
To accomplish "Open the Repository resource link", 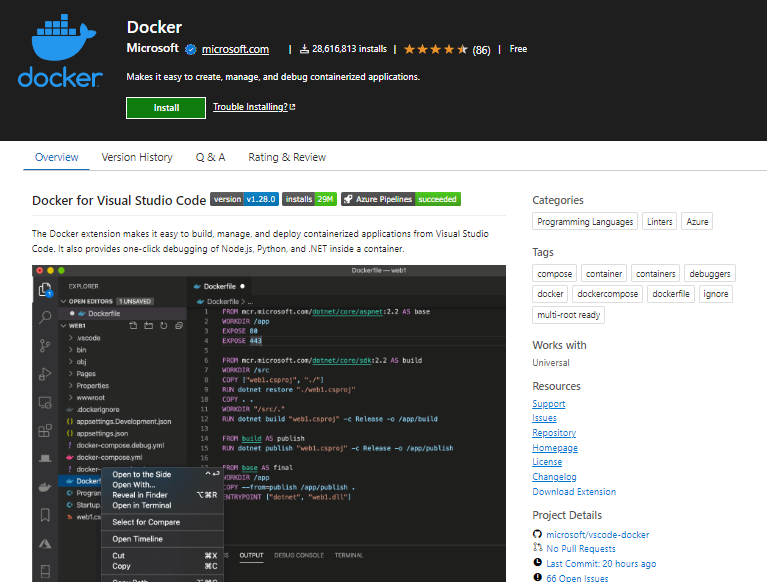I will (x=554, y=433).
